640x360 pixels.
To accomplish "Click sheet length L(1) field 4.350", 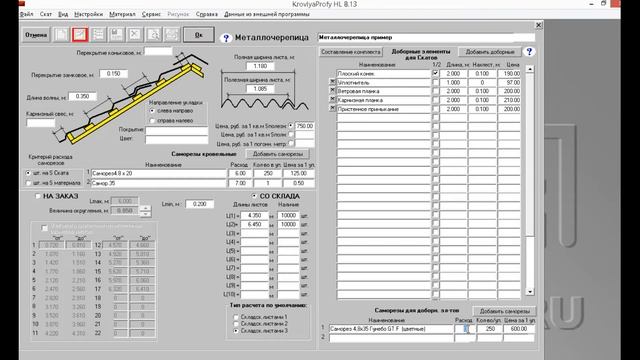I will [255, 215].
